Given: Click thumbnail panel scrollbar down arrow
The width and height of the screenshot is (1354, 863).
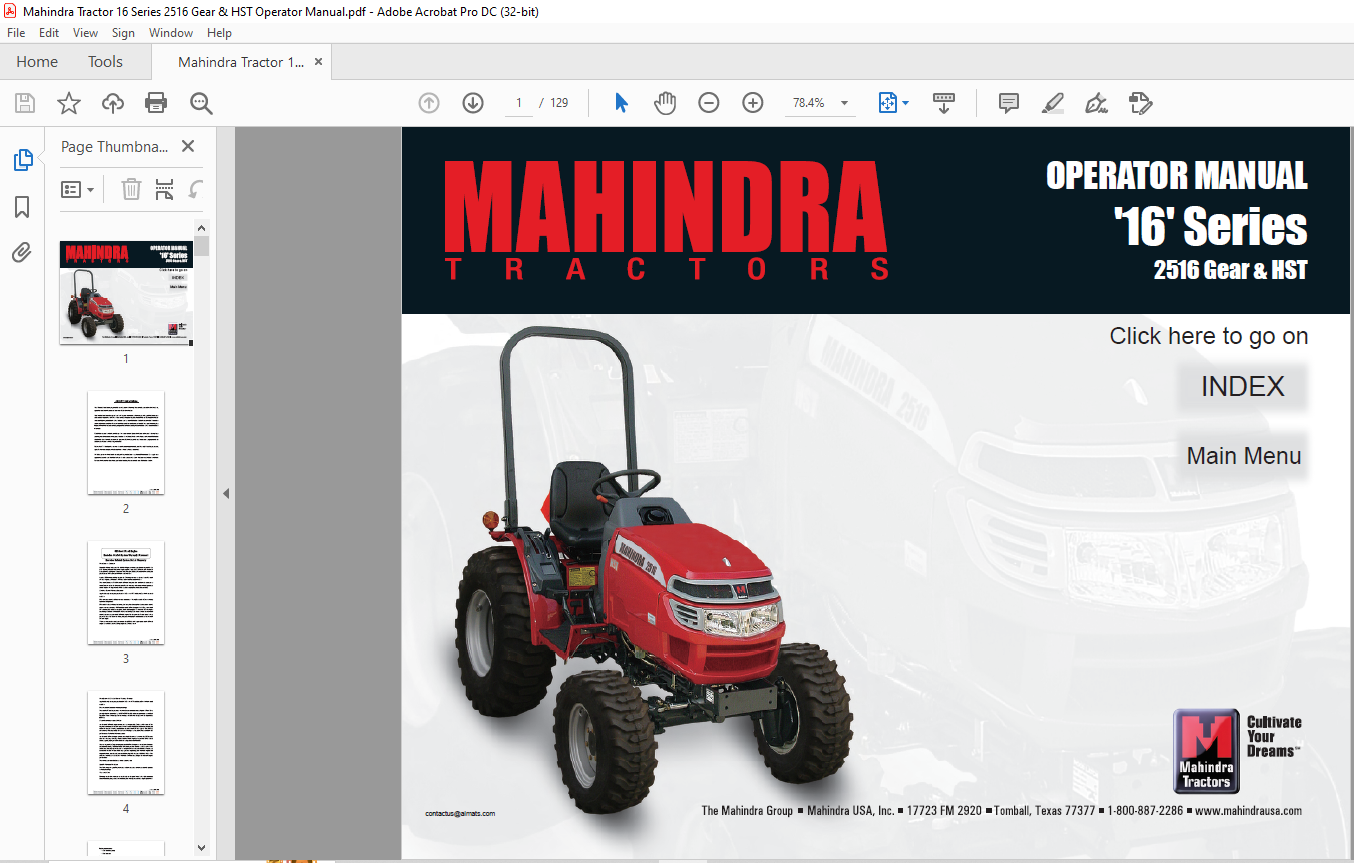Looking at the screenshot, I should tap(202, 848).
